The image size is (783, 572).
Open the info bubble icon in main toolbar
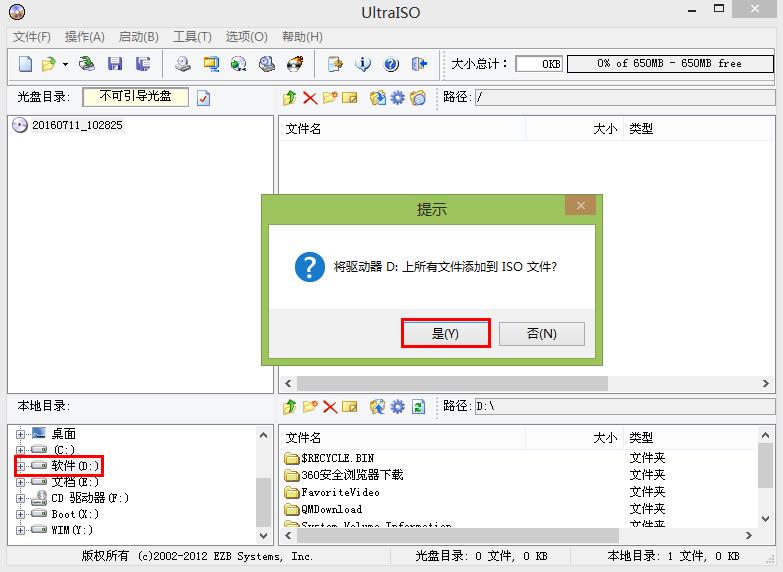363,64
